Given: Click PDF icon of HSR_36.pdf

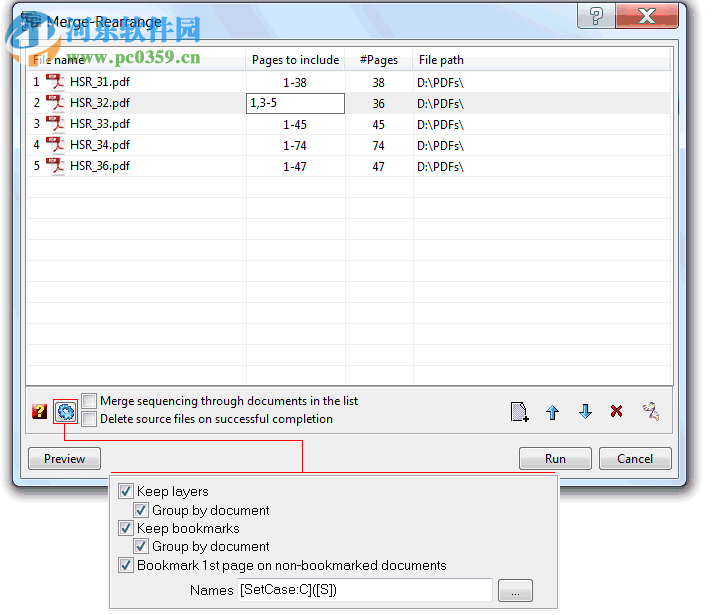Looking at the screenshot, I should click(55, 166).
